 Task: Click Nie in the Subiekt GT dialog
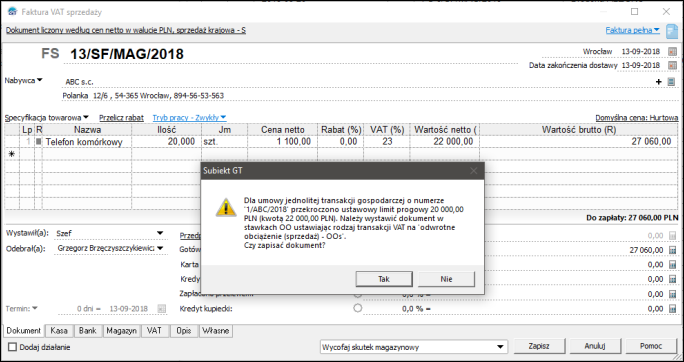446,279
